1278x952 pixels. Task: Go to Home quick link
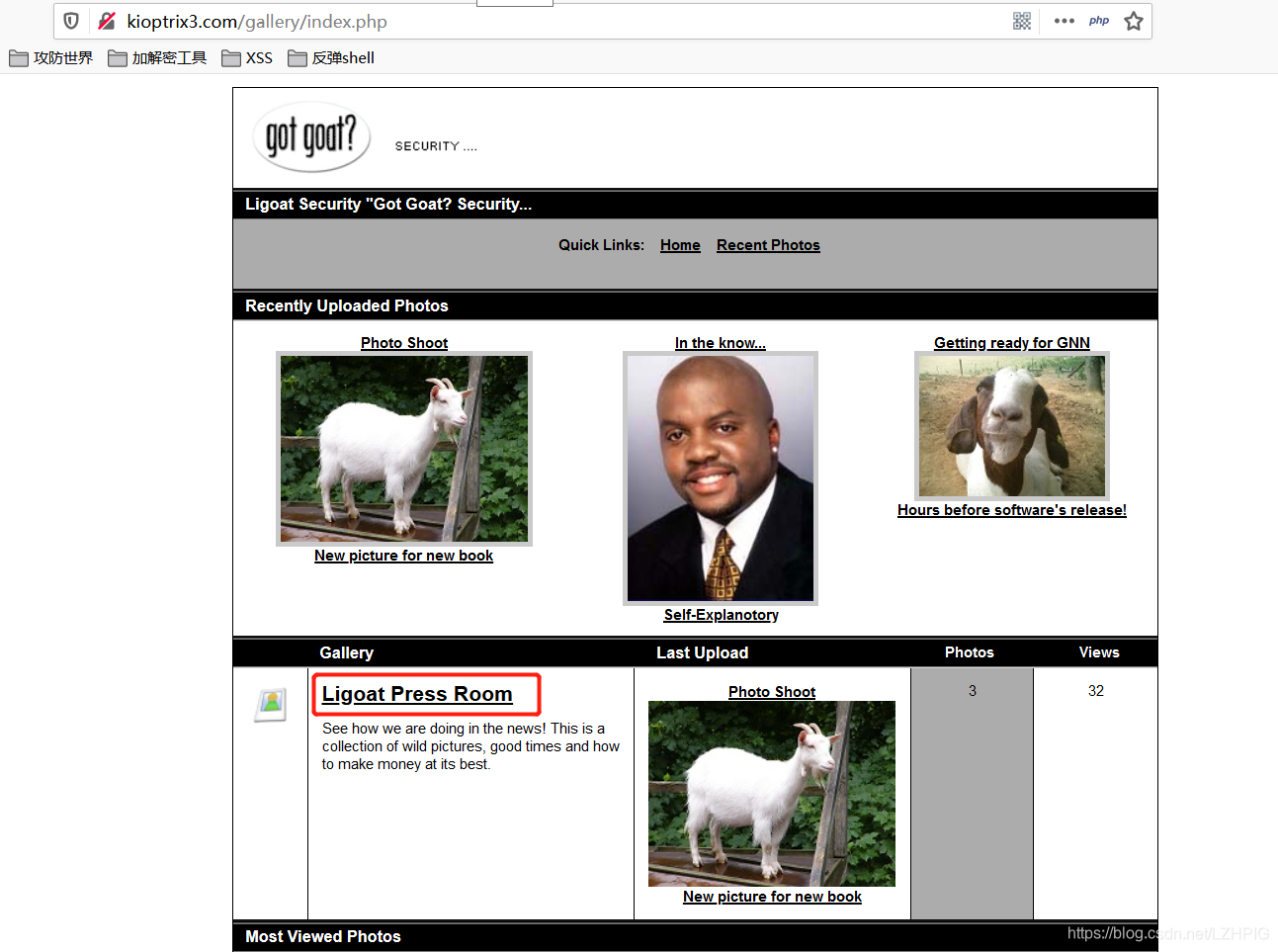tap(680, 245)
